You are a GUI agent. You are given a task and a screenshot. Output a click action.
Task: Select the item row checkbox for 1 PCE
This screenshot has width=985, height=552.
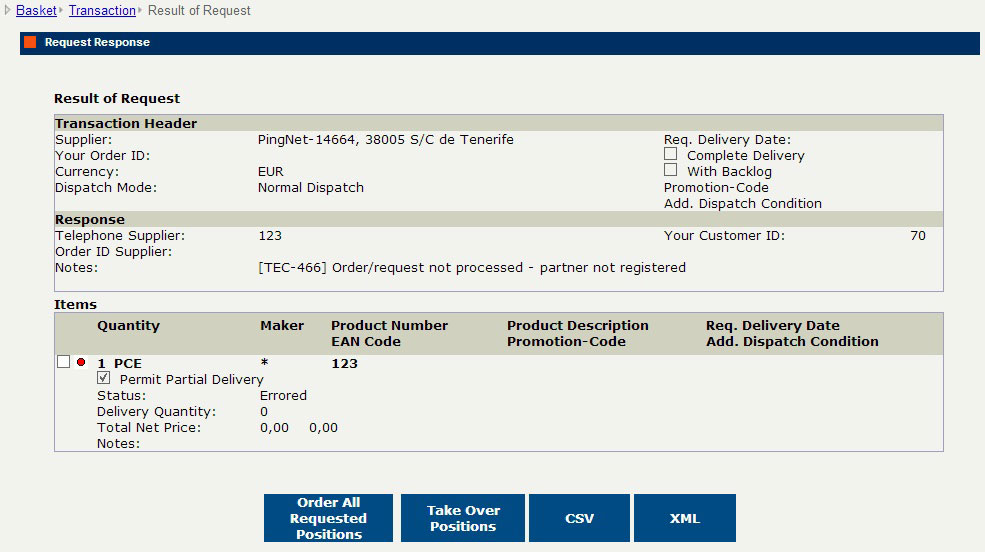(63, 362)
